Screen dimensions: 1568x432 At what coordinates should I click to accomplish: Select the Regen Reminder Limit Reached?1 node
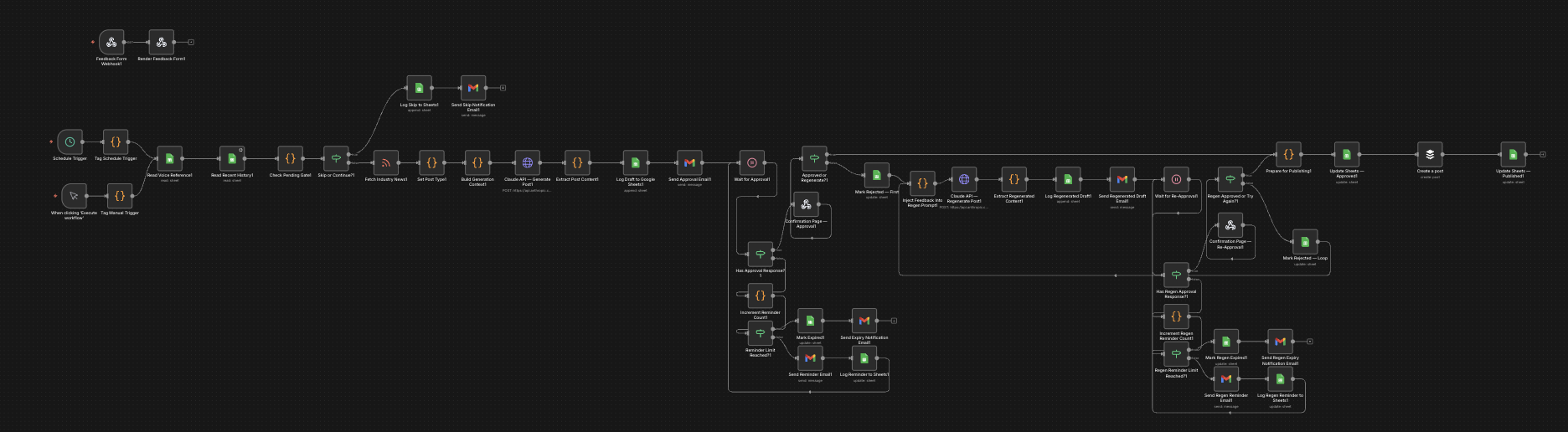click(1176, 353)
